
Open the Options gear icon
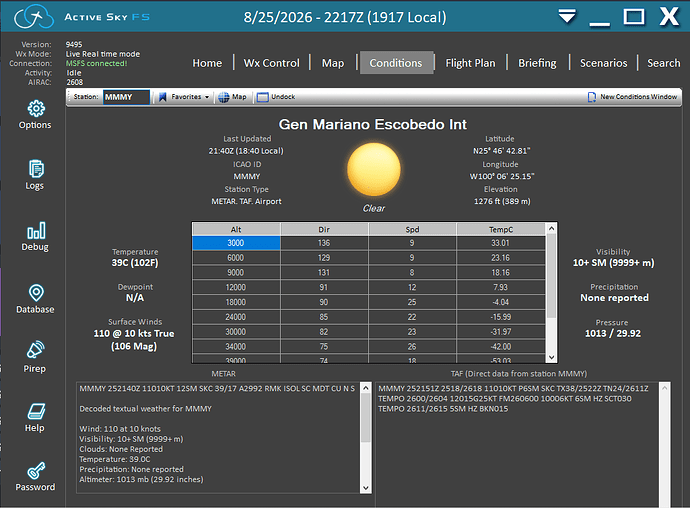(x=36, y=108)
